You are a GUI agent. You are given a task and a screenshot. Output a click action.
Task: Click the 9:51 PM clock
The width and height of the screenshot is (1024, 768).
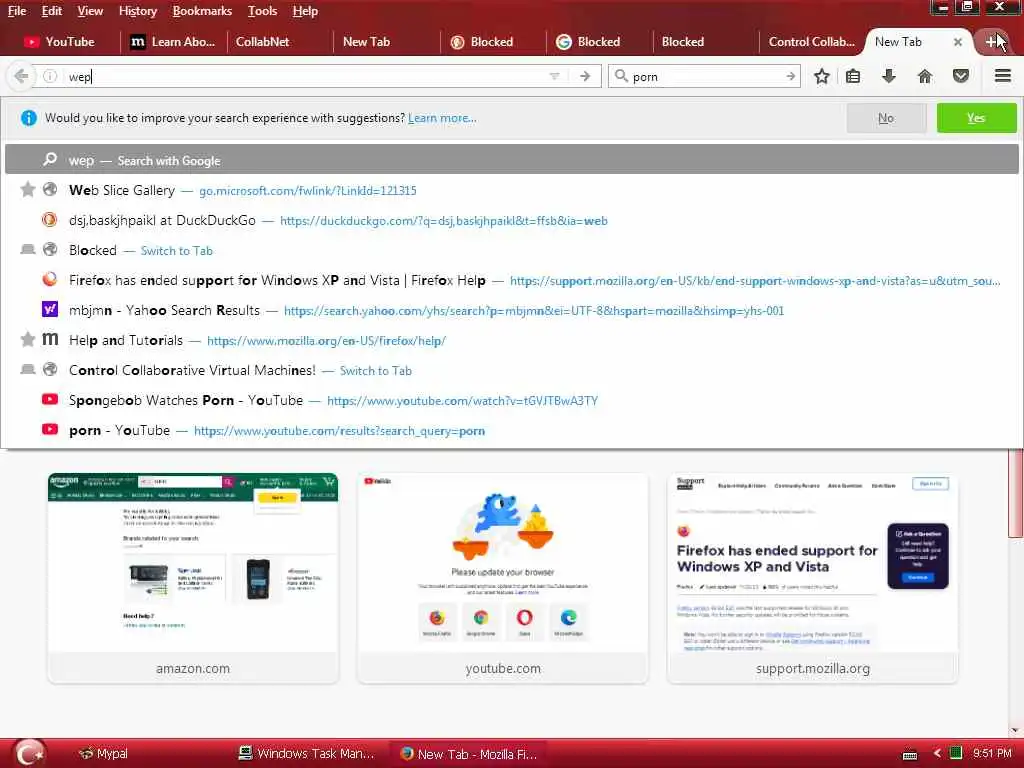[992, 754]
